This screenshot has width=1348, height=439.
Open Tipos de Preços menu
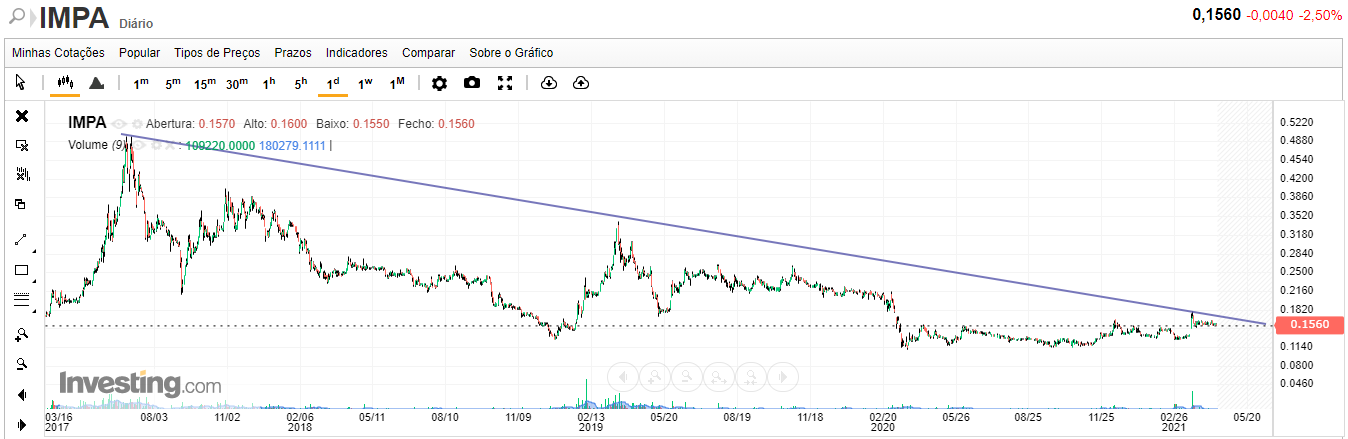click(x=217, y=53)
